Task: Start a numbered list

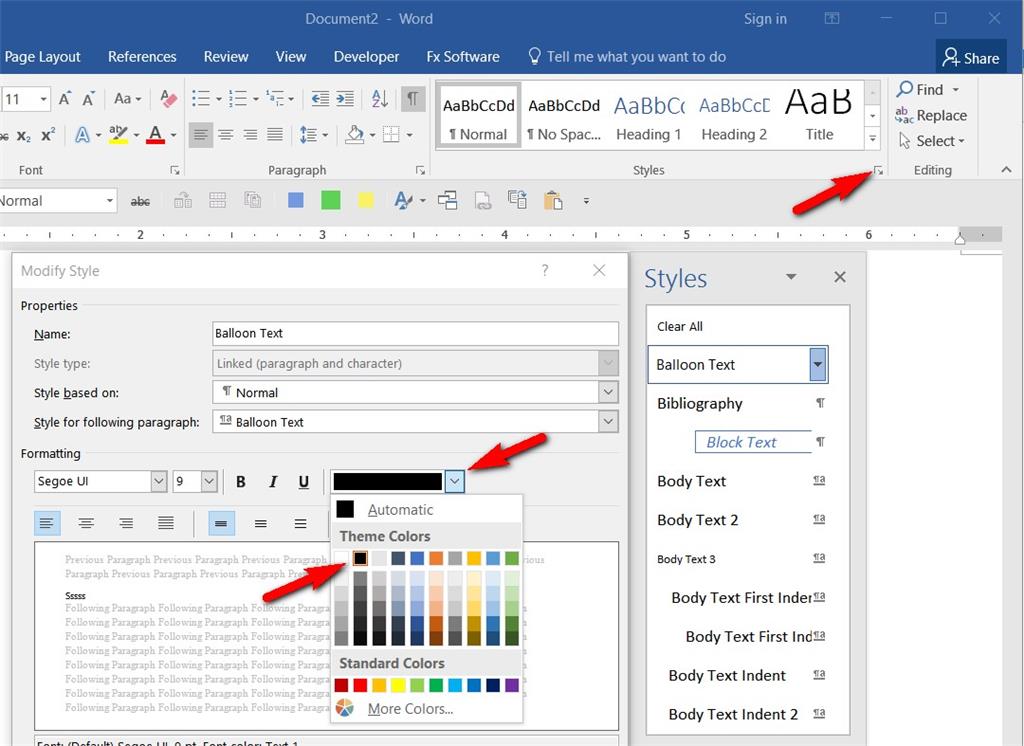Action: tap(237, 99)
